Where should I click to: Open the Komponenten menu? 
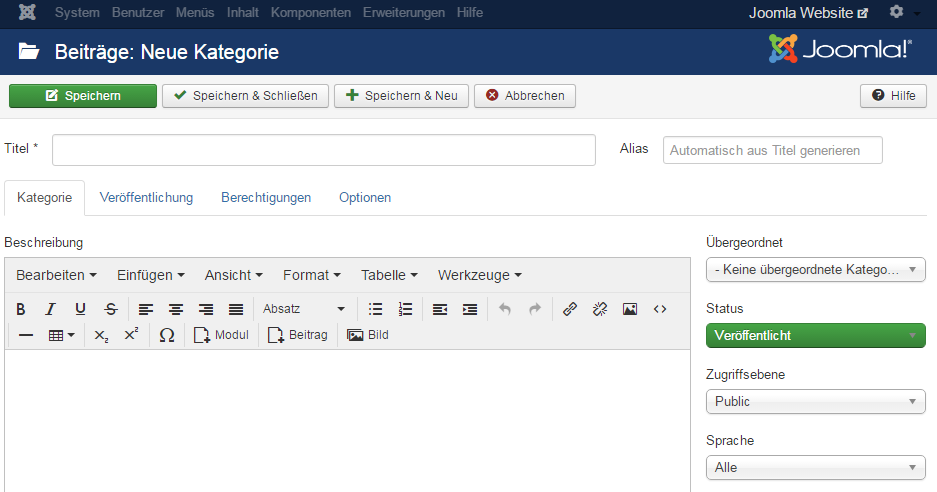[311, 13]
